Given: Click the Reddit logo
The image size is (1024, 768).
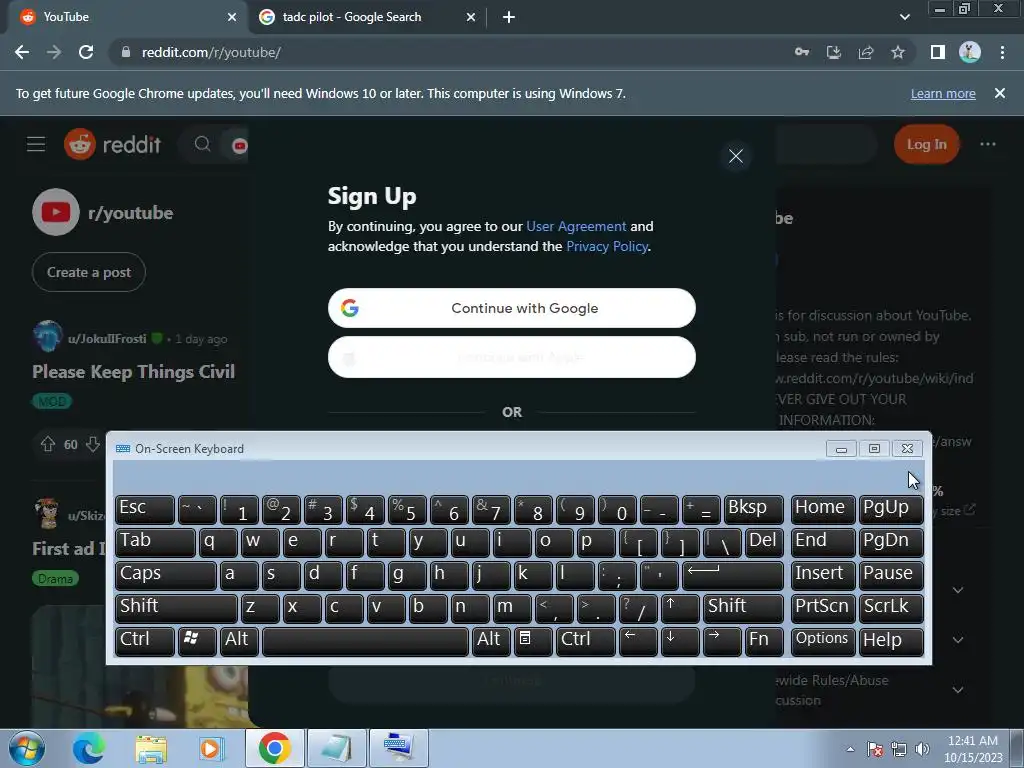Looking at the screenshot, I should coord(112,144).
